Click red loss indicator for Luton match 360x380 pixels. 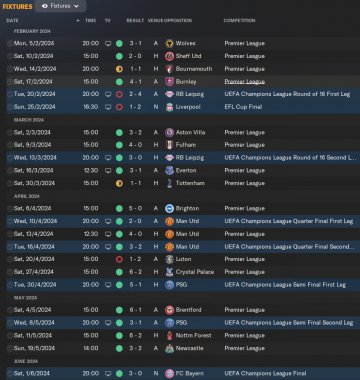pyautogui.click(x=119, y=259)
